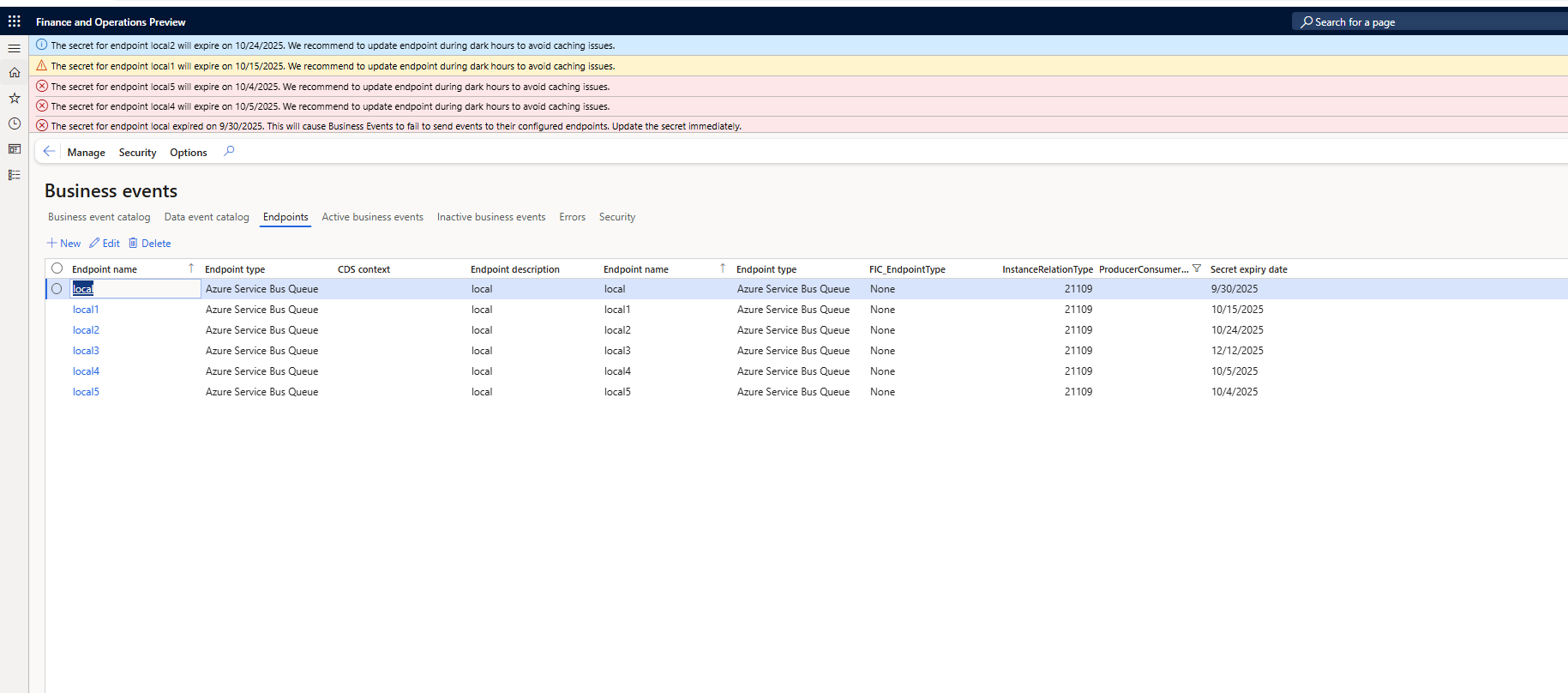Toggle the select-all rows circle in header
This screenshot has width=1568, height=693.
pyautogui.click(x=57, y=268)
